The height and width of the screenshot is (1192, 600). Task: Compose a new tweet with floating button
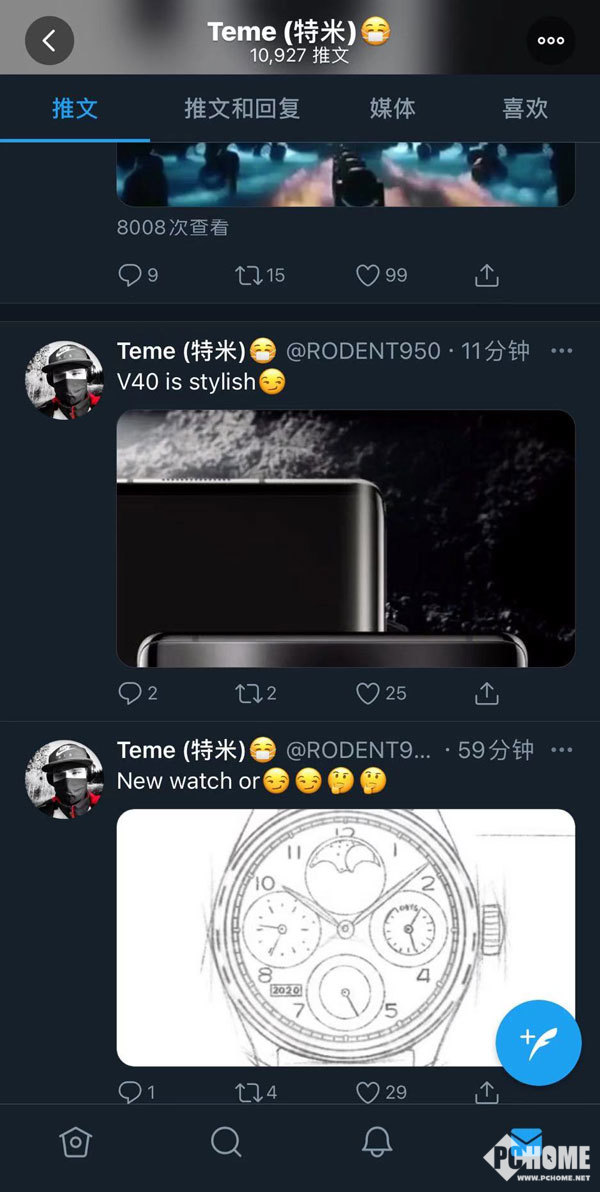[x=539, y=1043]
